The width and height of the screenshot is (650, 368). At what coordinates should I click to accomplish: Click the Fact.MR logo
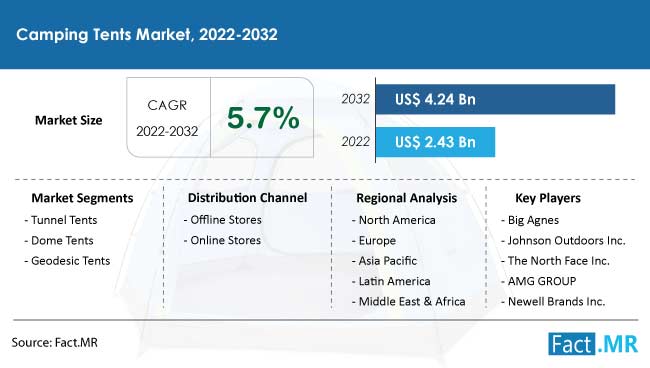click(593, 344)
